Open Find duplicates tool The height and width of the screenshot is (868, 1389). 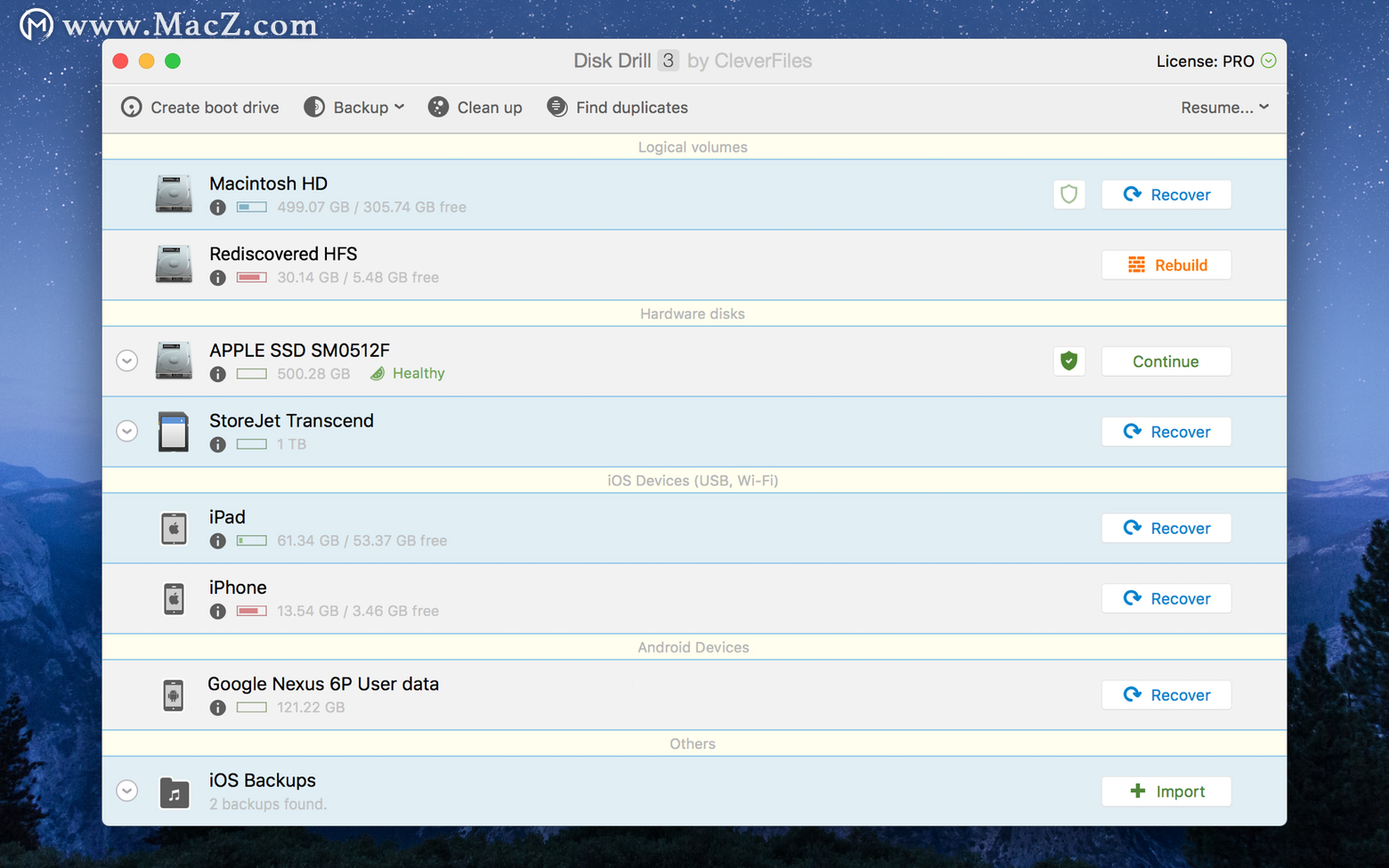618,108
